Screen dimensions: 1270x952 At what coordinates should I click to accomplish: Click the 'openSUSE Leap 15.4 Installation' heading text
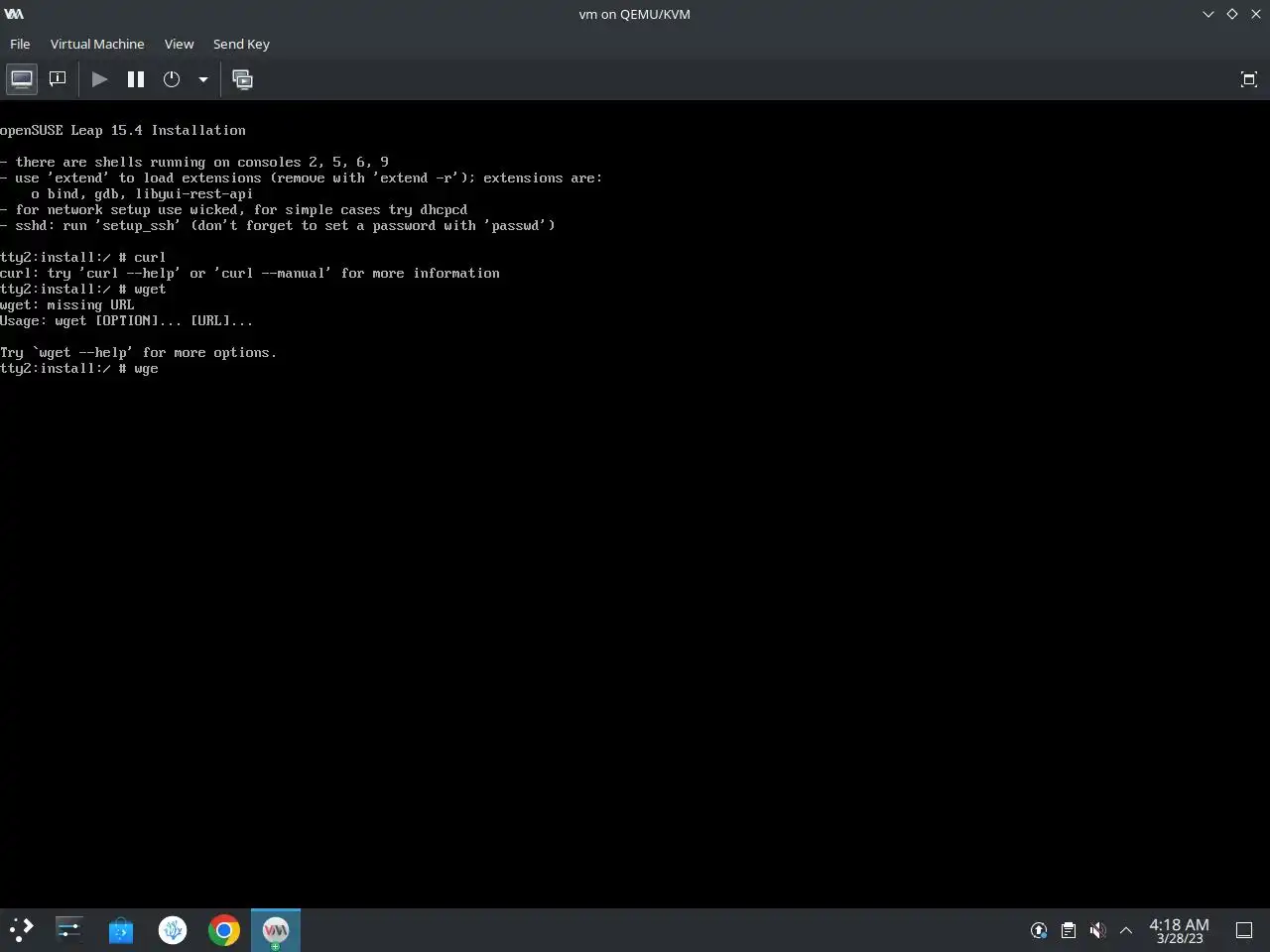pos(123,130)
